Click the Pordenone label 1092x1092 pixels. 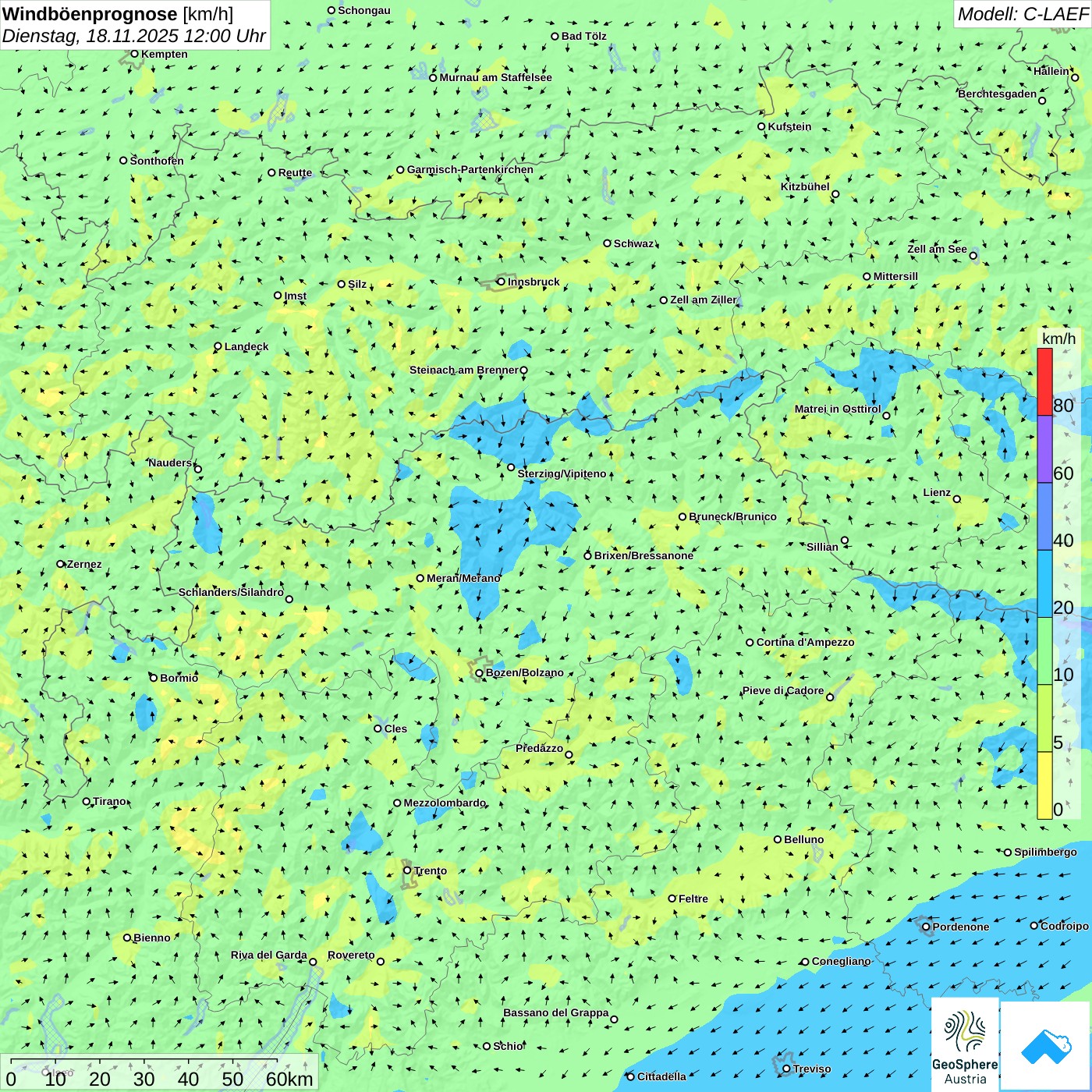pos(961,927)
